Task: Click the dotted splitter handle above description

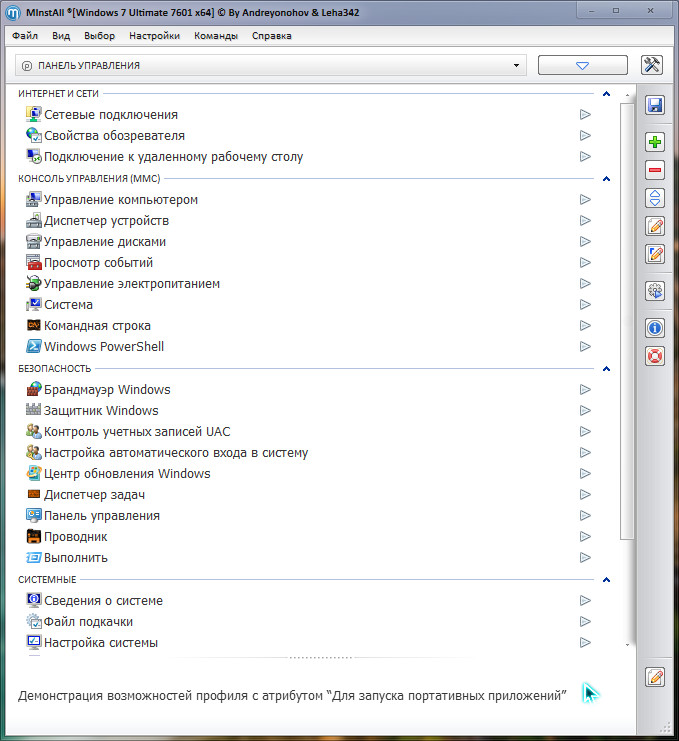Action: coord(321,657)
